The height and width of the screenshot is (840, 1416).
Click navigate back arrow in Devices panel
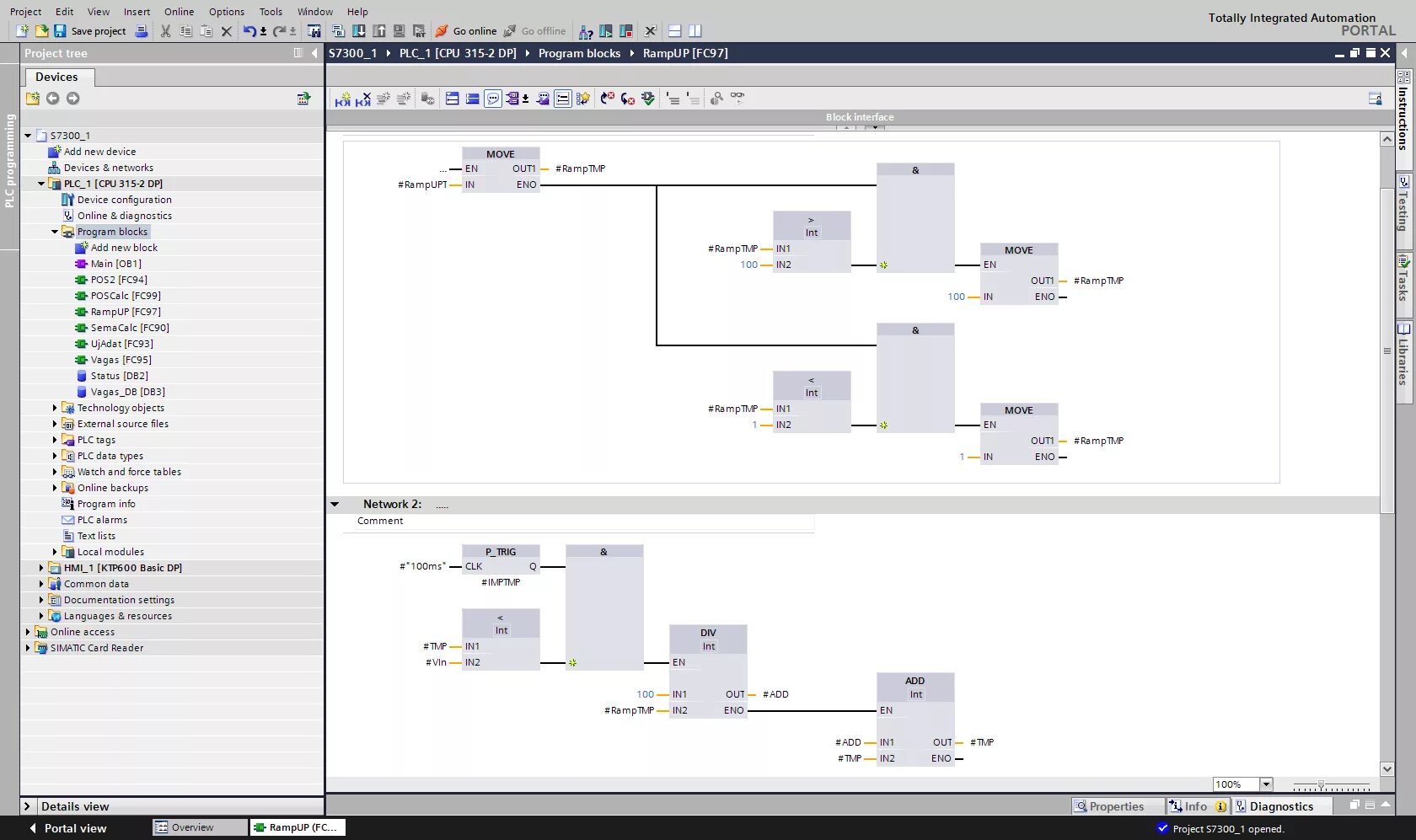click(52, 99)
